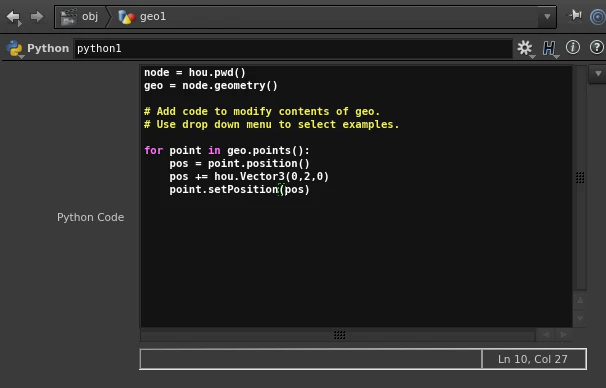
Task: Open the obj network path segment
Action: (80, 17)
